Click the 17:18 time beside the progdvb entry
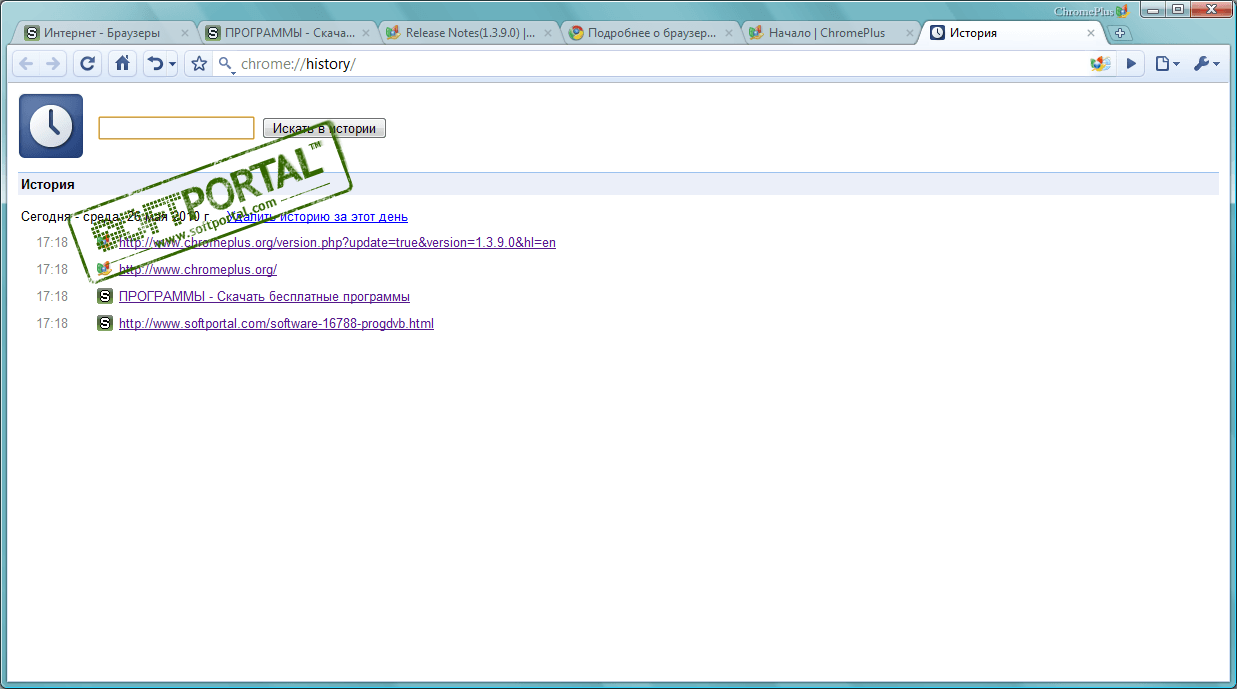Image resolution: width=1237 pixels, height=689 pixels. pyautogui.click(x=52, y=323)
